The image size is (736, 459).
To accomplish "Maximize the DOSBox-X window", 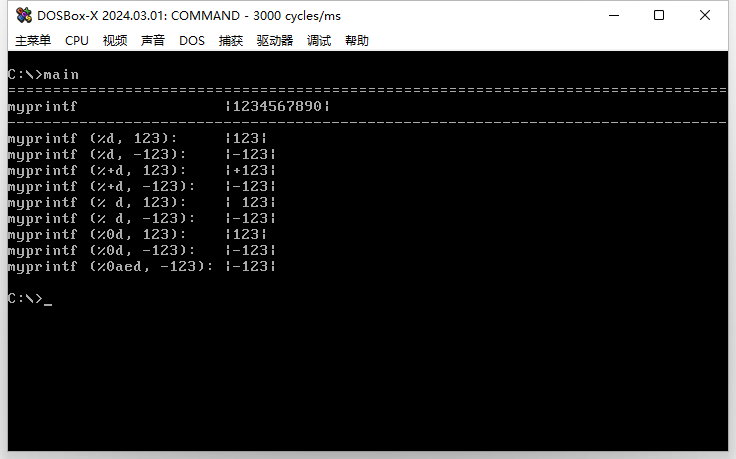I will click(x=659, y=15).
